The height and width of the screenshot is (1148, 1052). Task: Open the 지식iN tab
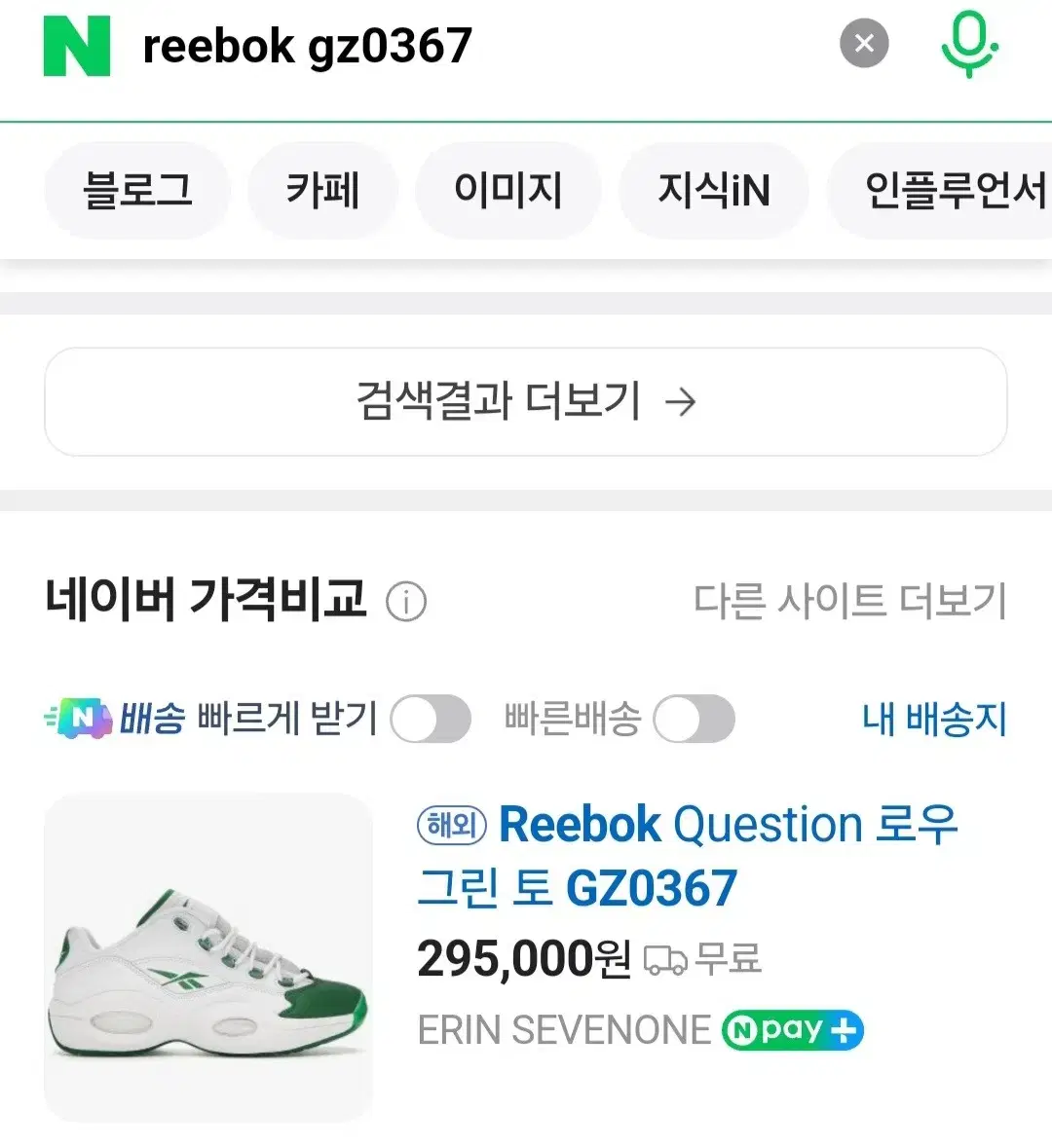click(x=713, y=190)
